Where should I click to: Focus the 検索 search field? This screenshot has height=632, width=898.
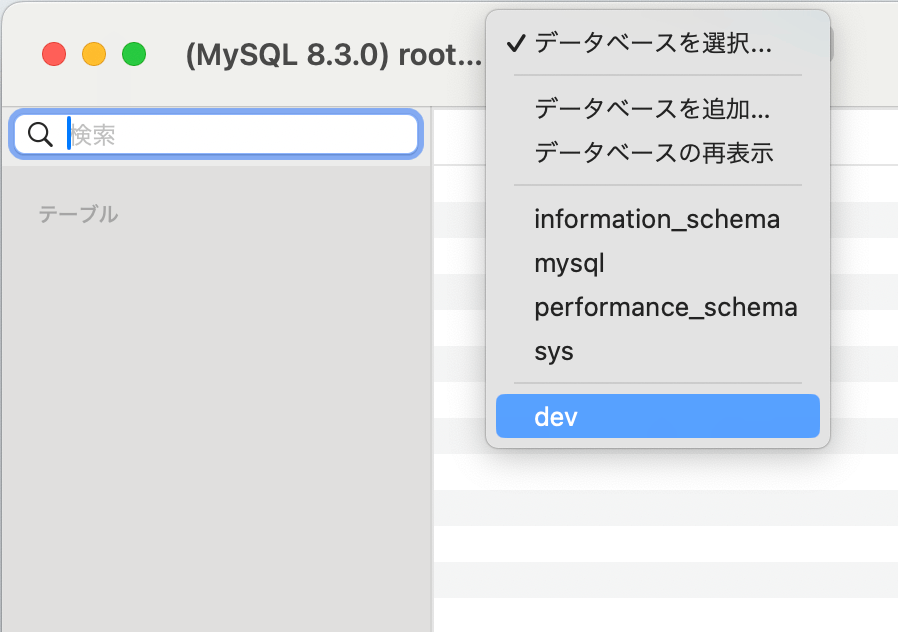(216, 135)
